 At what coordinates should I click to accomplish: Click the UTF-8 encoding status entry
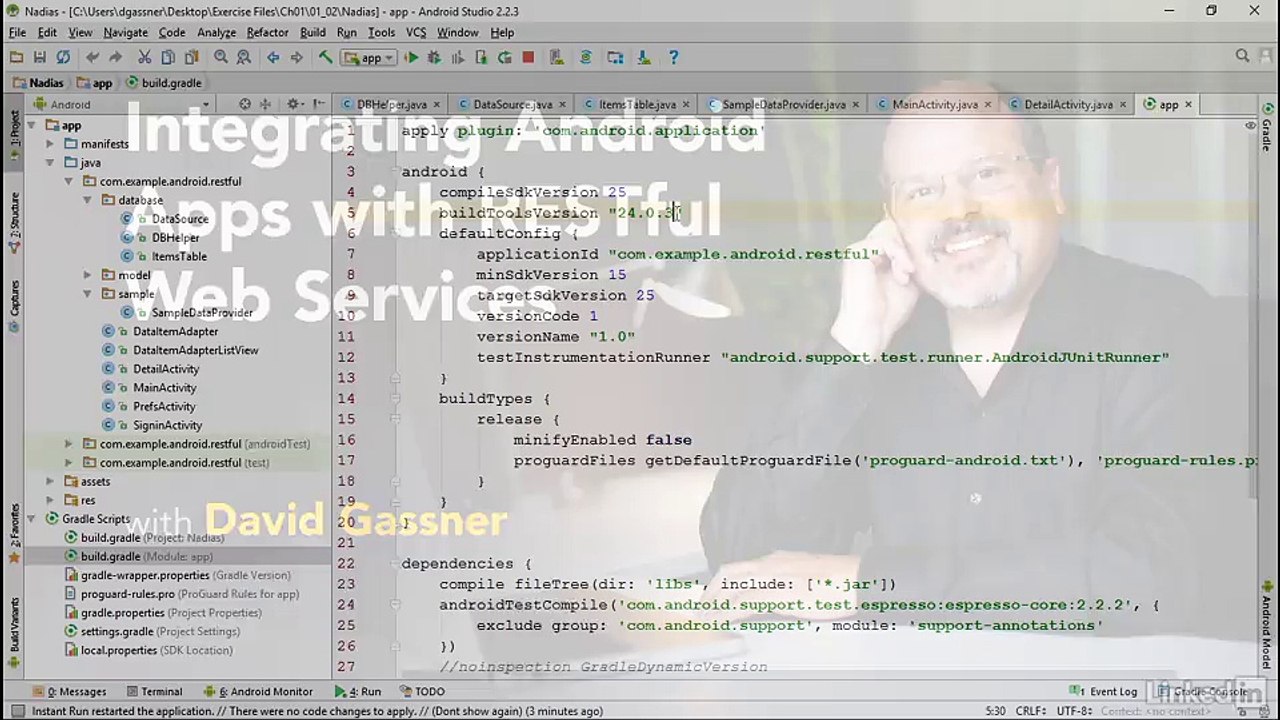click(1075, 711)
